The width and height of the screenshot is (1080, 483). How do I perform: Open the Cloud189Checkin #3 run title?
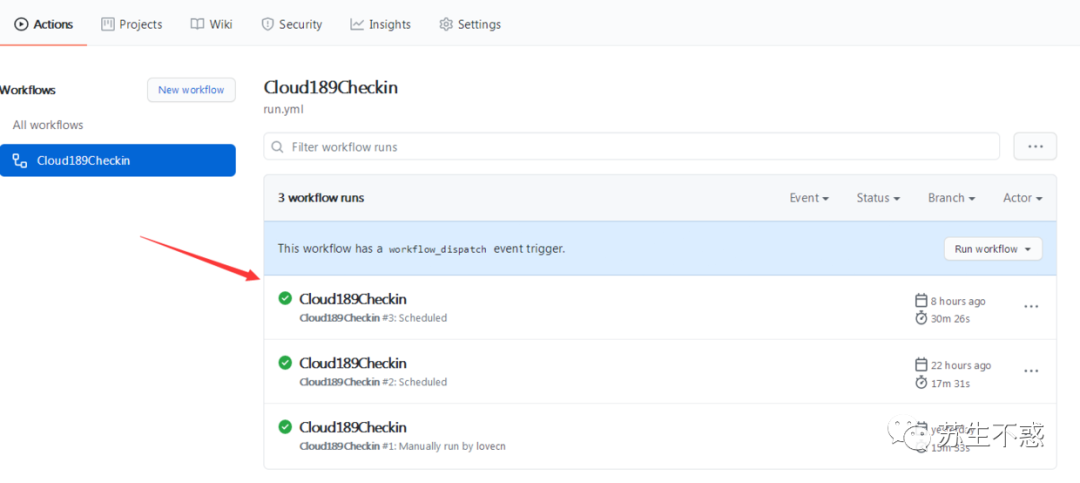pos(353,299)
